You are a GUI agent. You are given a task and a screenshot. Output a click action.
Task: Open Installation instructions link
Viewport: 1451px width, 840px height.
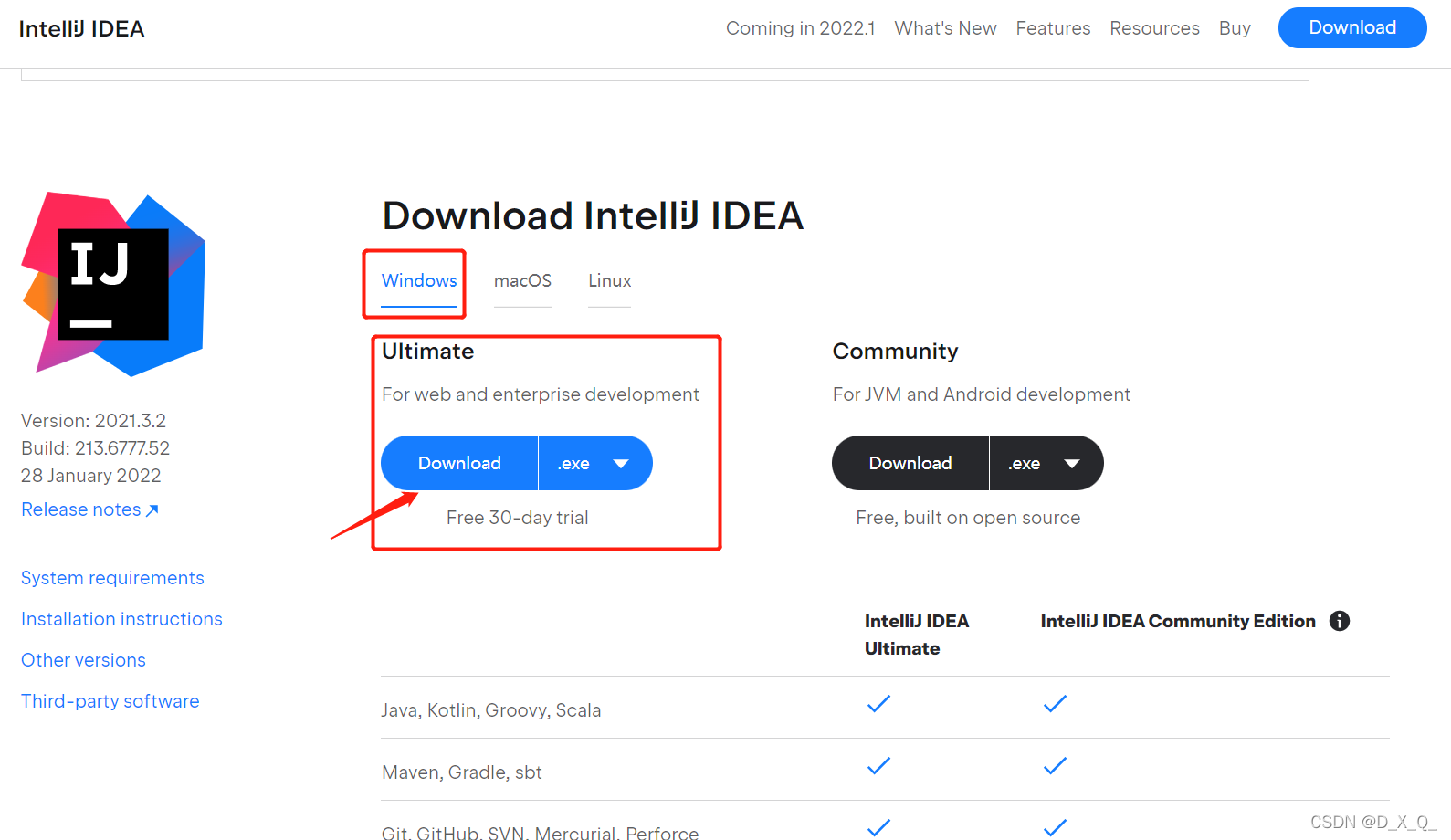[x=121, y=619]
